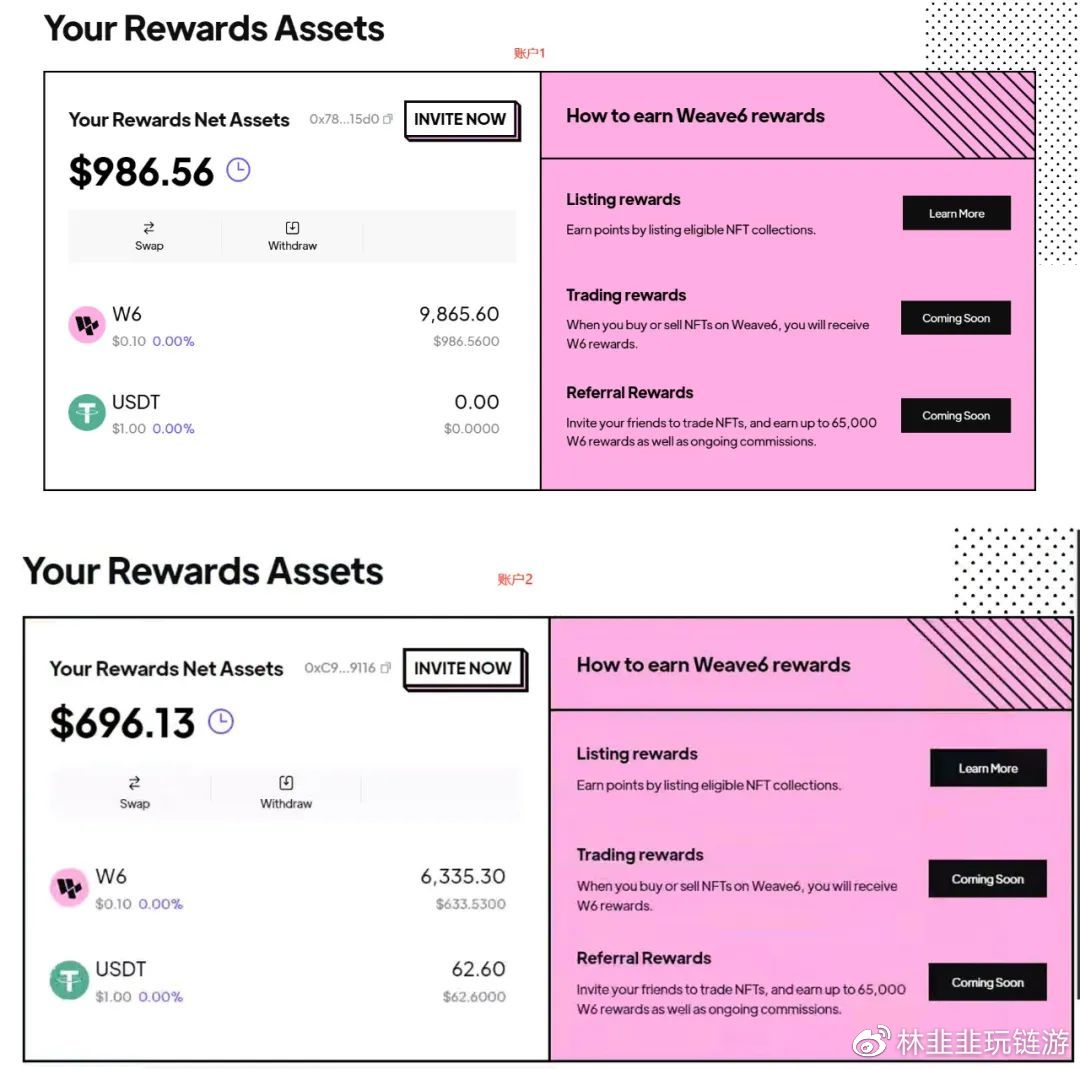
Task: Select the W6 row showing 6,335.30 balance
Action: click(x=278, y=889)
